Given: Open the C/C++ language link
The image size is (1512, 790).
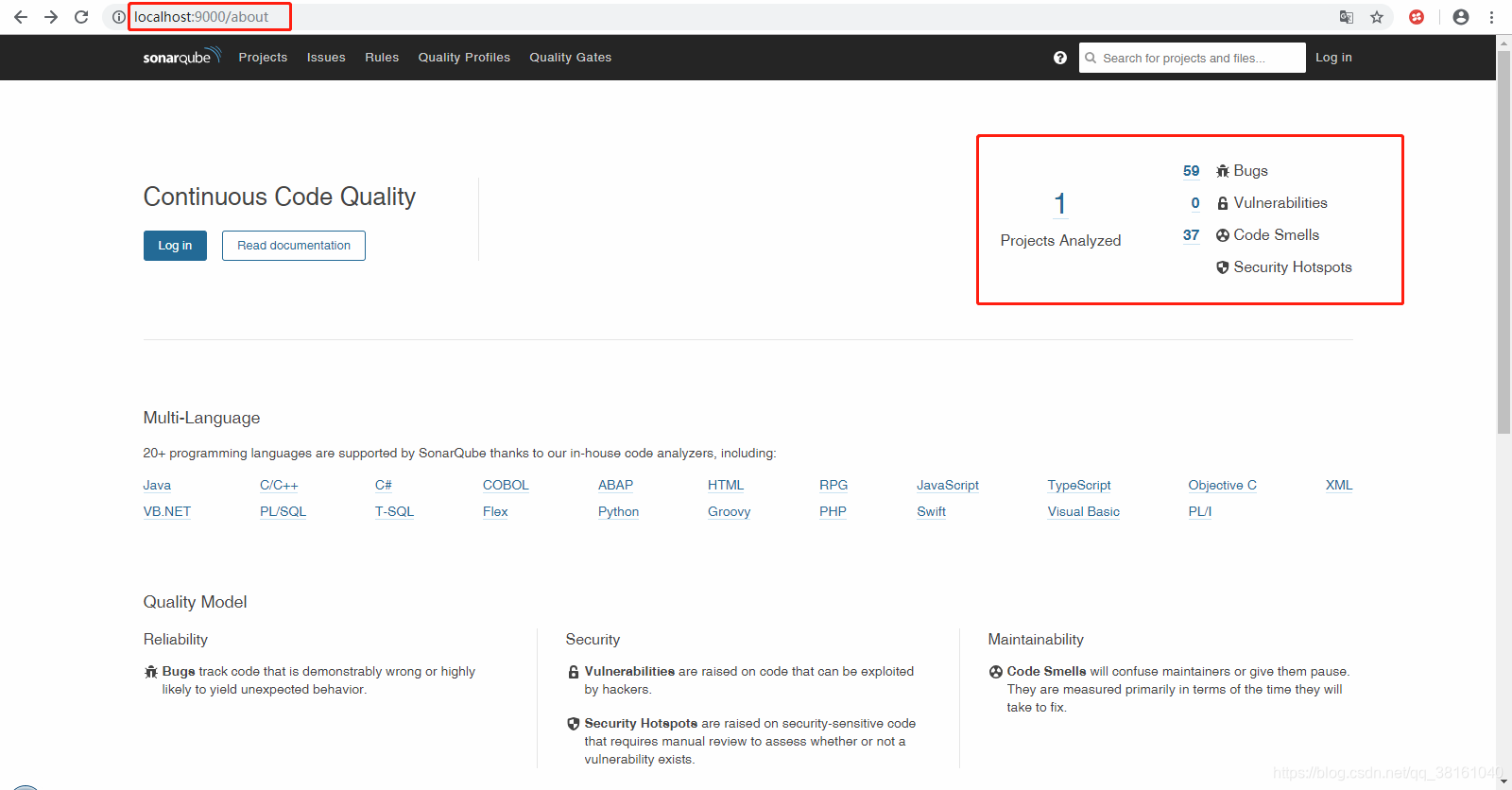Looking at the screenshot, I should point(279,486).
